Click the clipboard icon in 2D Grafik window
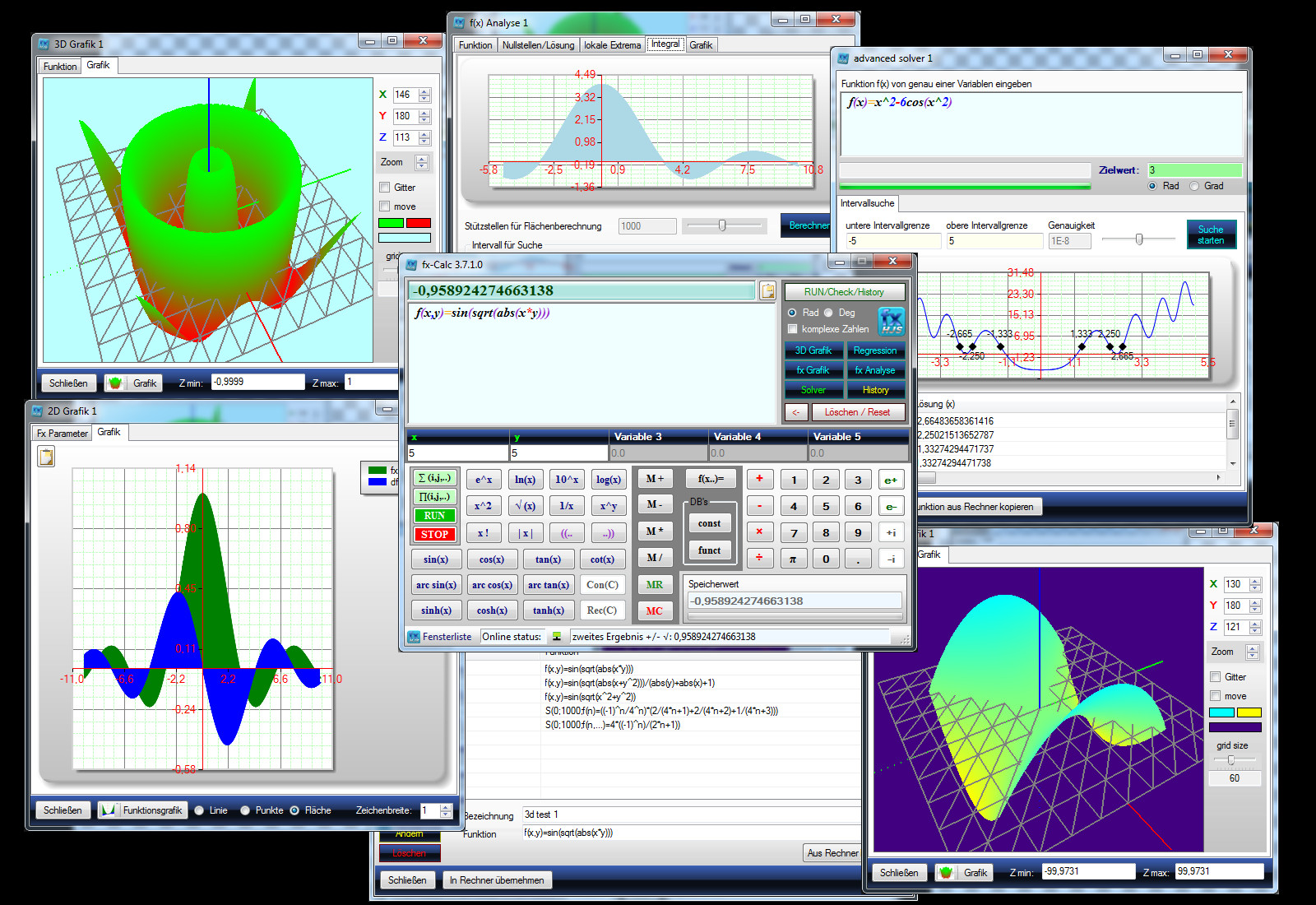 pyautogui.click(x=46, y=457)
